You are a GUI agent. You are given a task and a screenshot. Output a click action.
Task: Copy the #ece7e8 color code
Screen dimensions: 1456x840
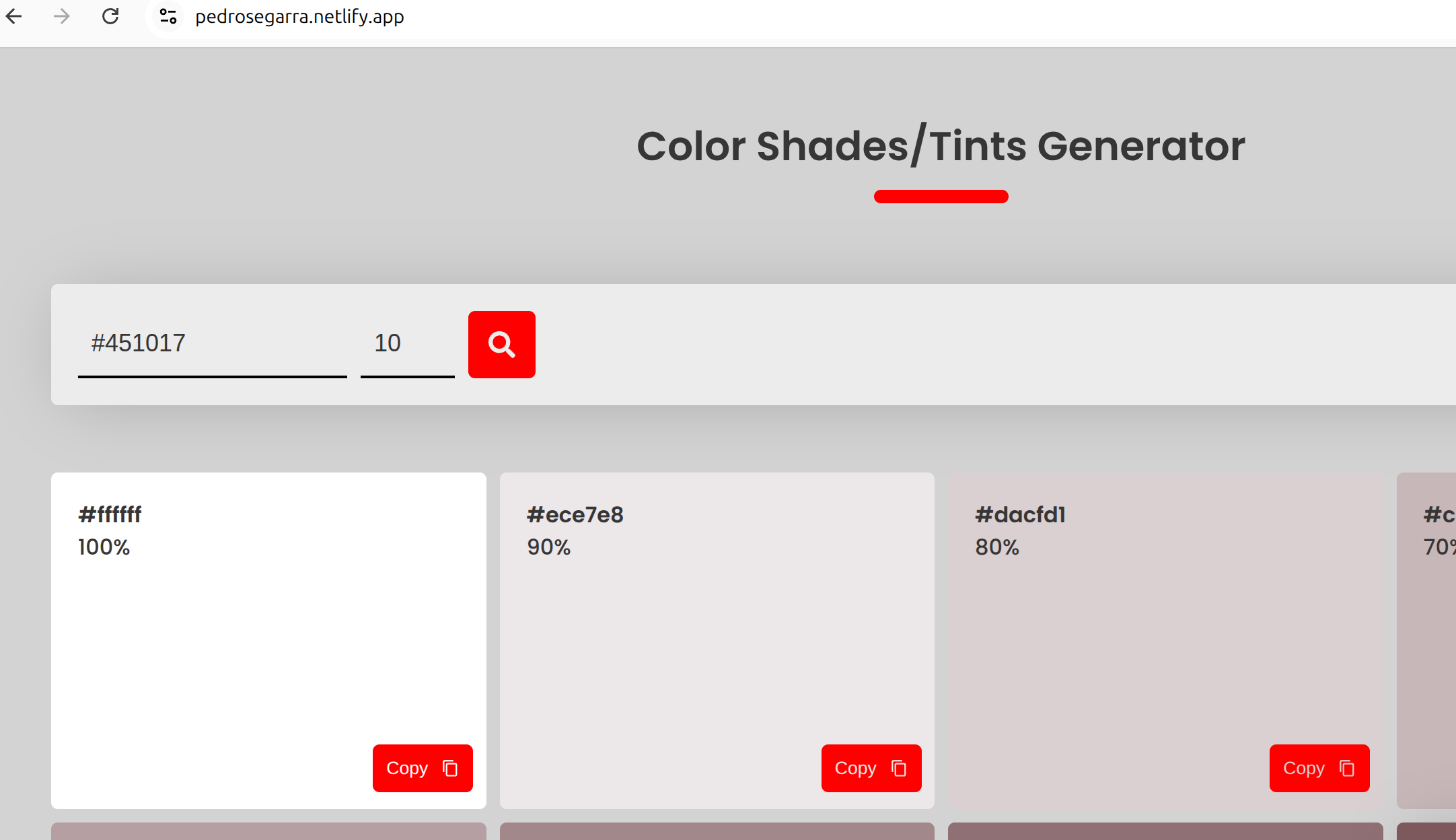point(856,768)
